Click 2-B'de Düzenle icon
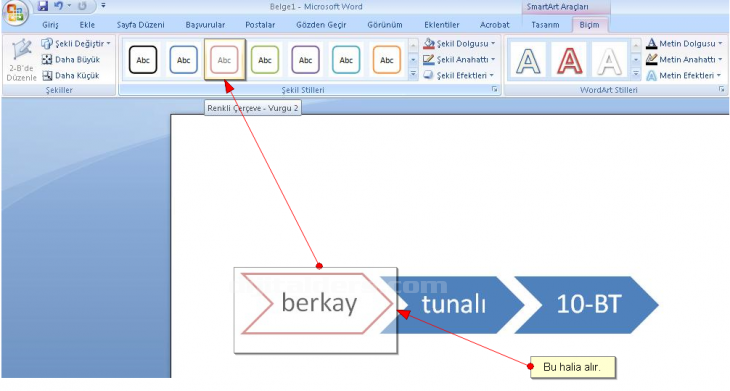Viewport: 730px width, 391px height. click(21, 60)
